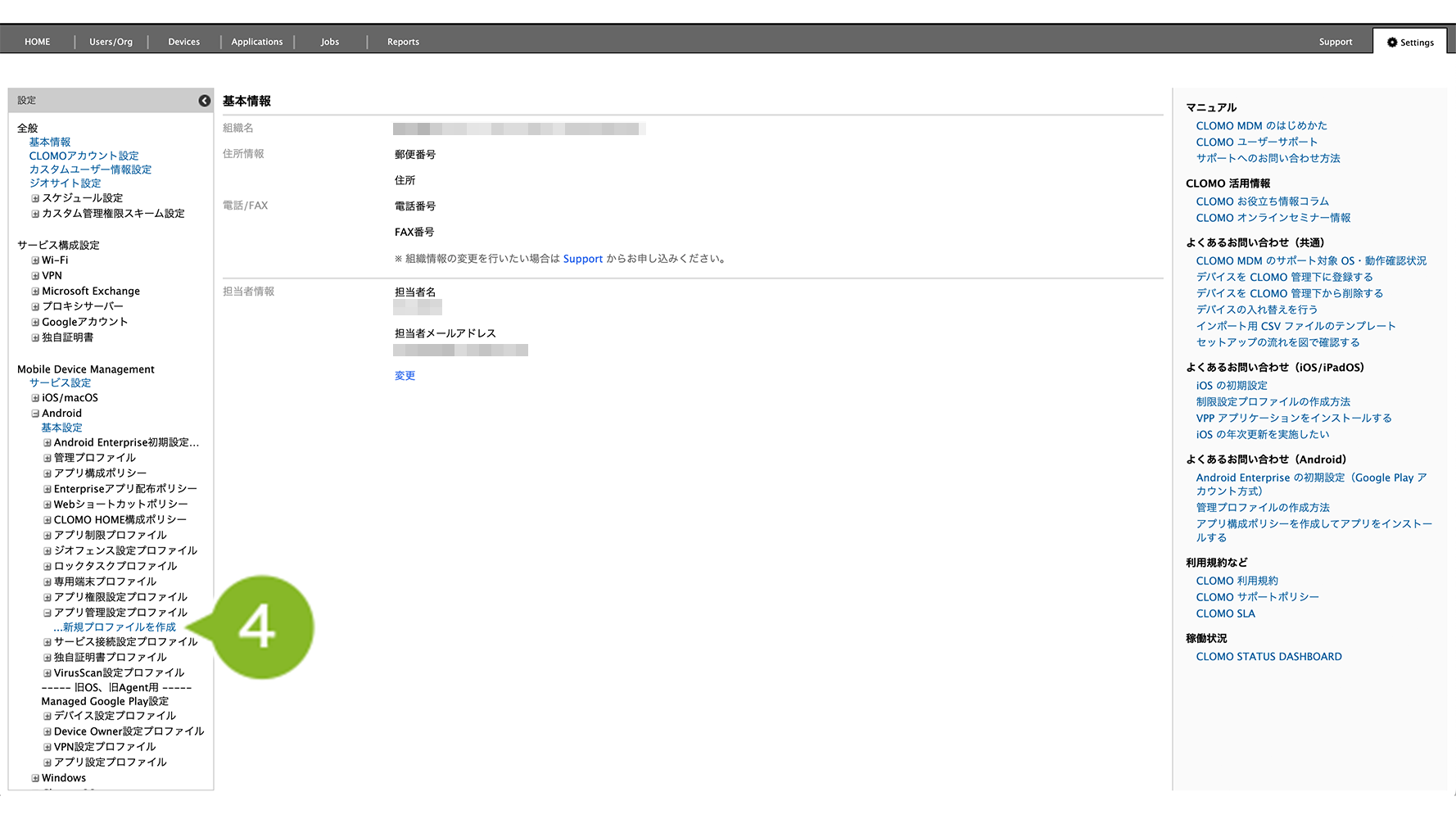1456x819 pixels.
Task: Collapse the 設定 sidebar with the arrow icon
Action: pyautogui.click(x=204, y=101)
